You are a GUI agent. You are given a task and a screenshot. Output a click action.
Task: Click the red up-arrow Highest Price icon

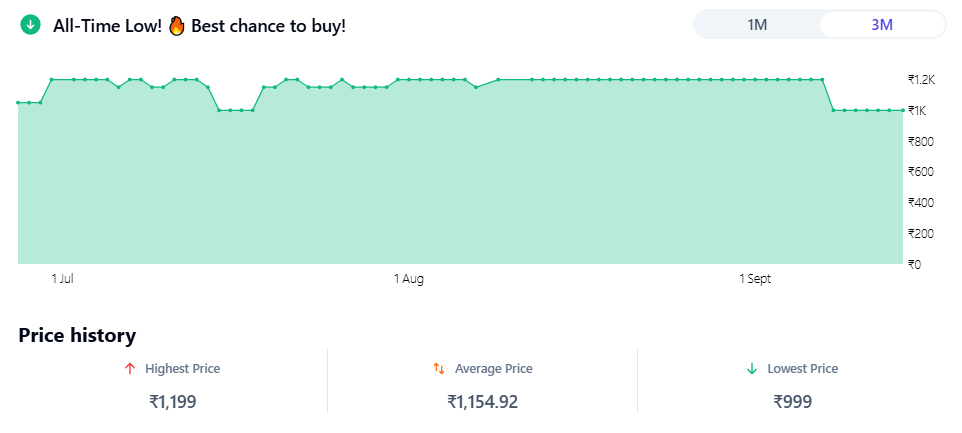(x=129, y=369)
